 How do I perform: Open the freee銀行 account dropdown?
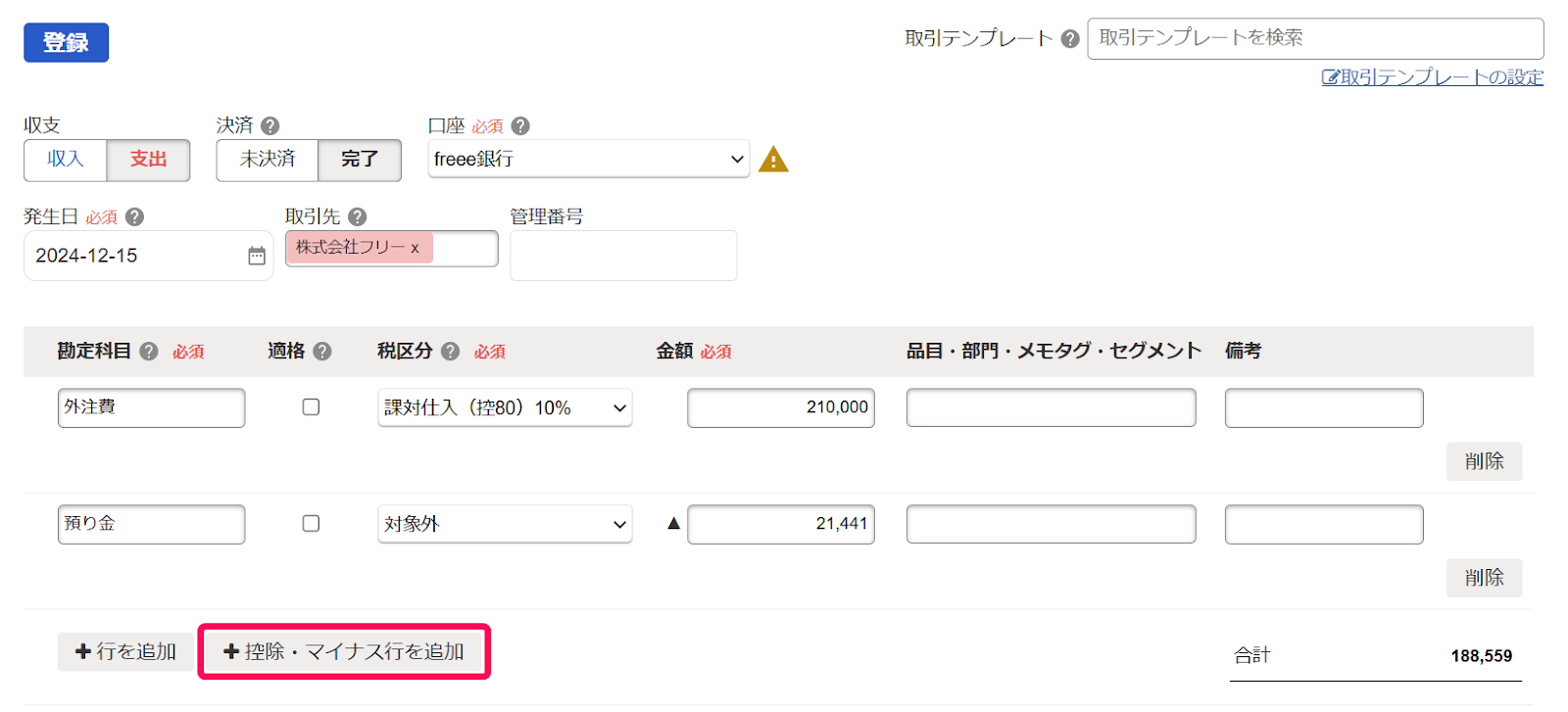[x=589, y=159]
